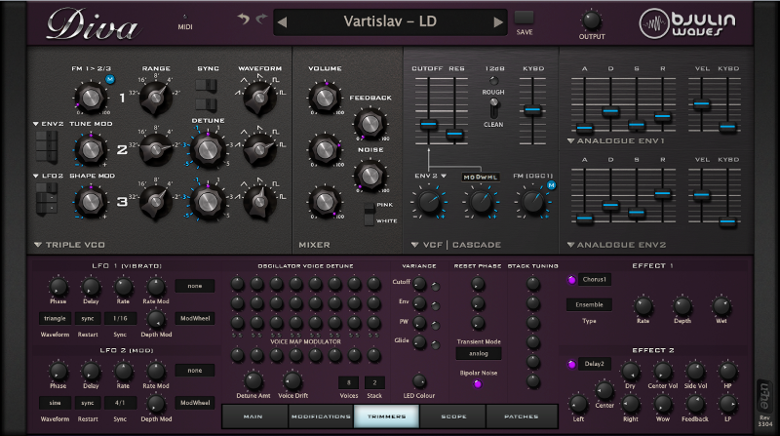Advance to the next preset with right arrow
The width and height of the screenshot is (780, 436).
(498, 21)
